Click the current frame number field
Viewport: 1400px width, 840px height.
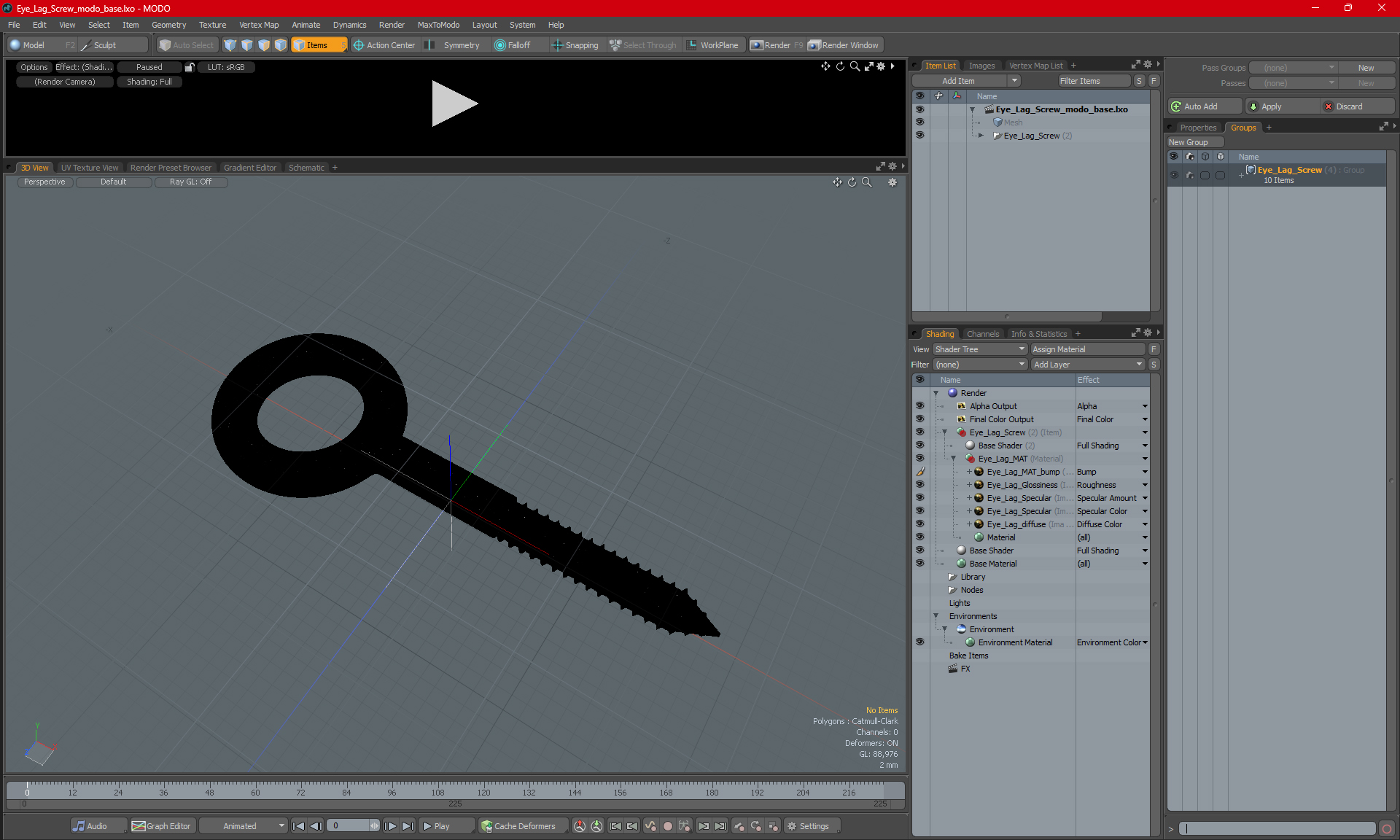point(348,826)
